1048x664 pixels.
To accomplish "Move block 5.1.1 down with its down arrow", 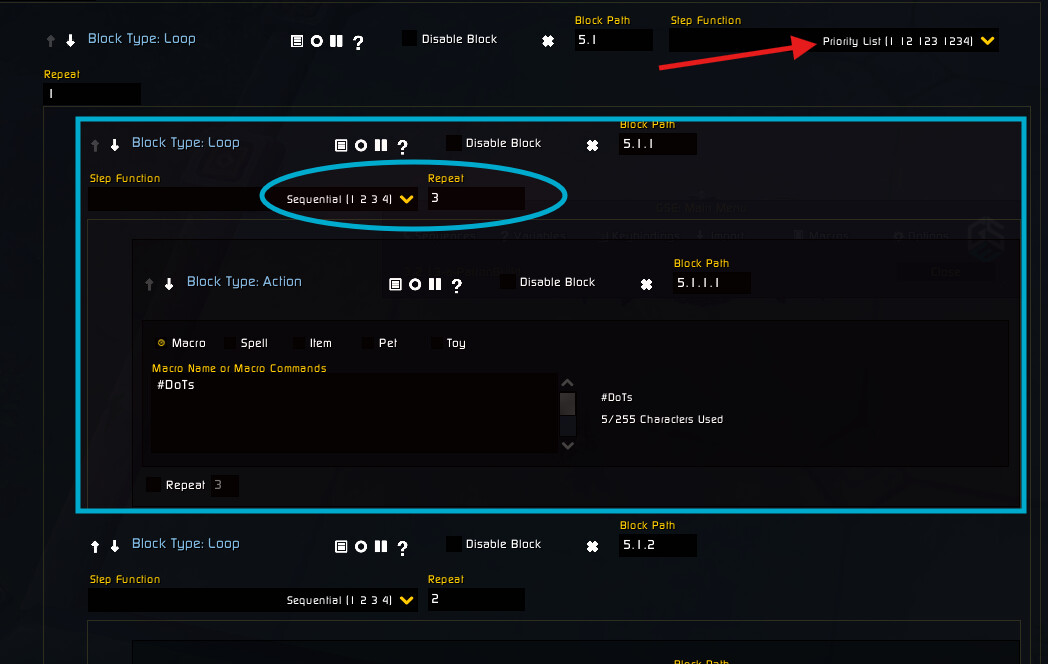I will 115,145.
